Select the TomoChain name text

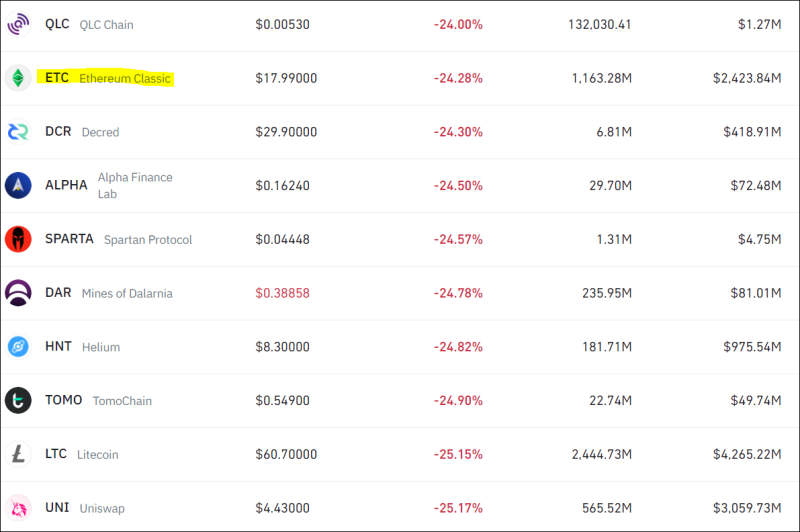click(122, 401)
